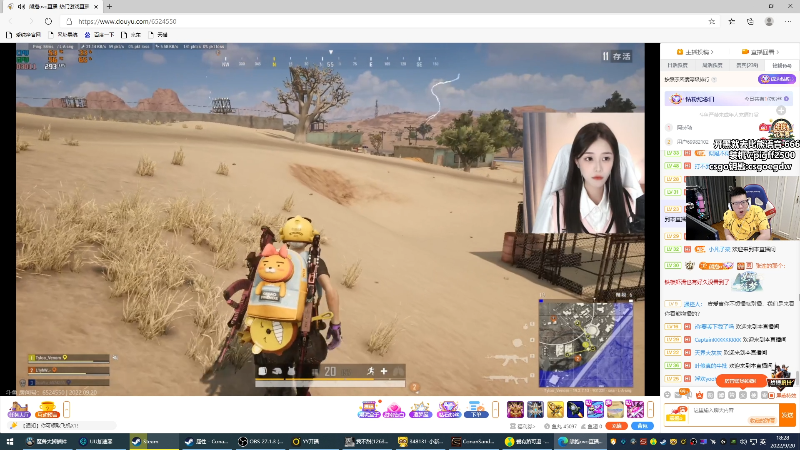Click the grey plus circle in the ranking panel
Image resolution: width=800 pixels, height=450 pixels.
point(781,110)
